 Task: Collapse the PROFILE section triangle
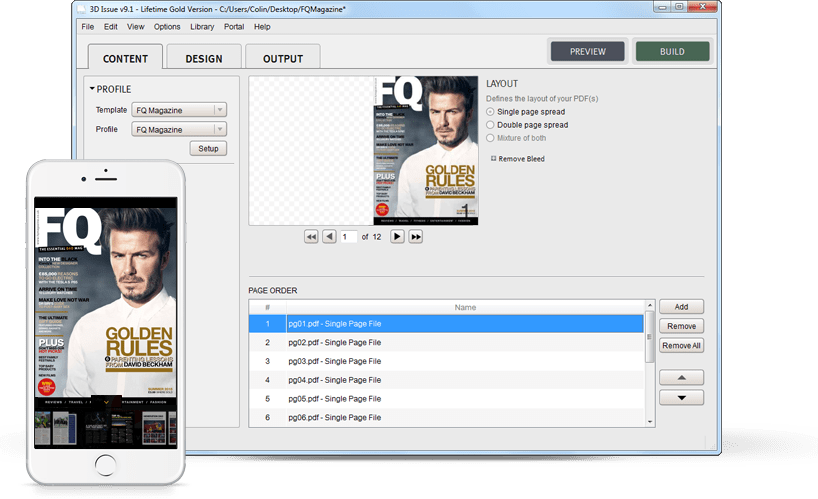pos(92,89)
